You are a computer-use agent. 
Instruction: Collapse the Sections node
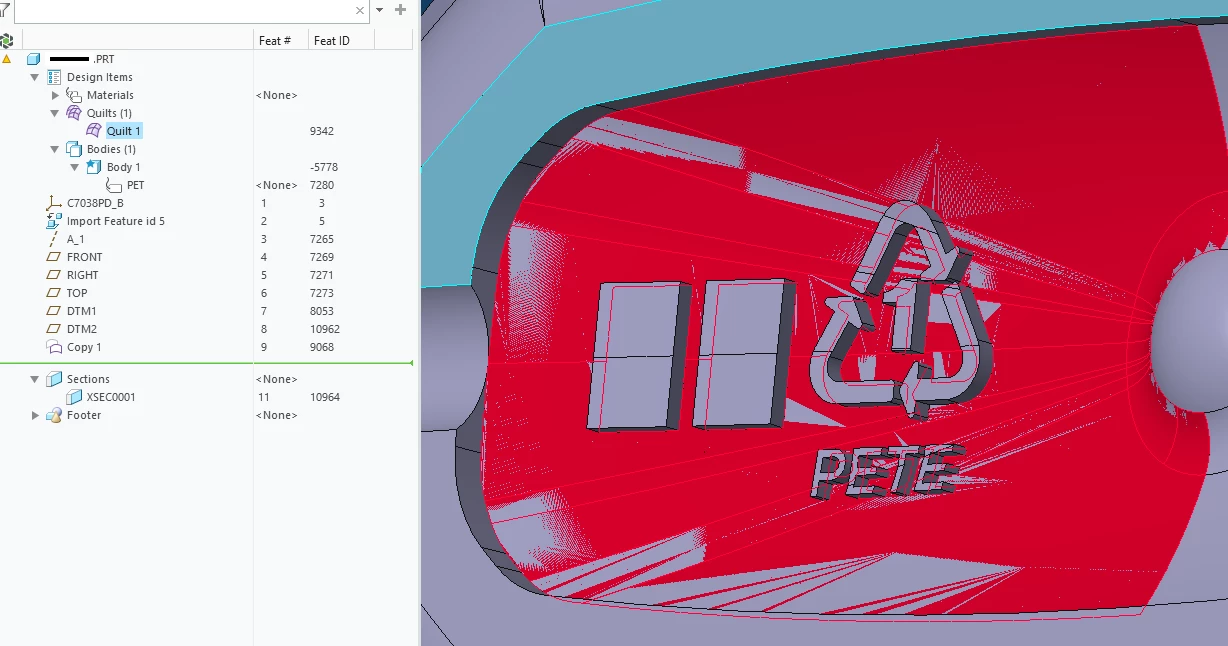[34, 379]
